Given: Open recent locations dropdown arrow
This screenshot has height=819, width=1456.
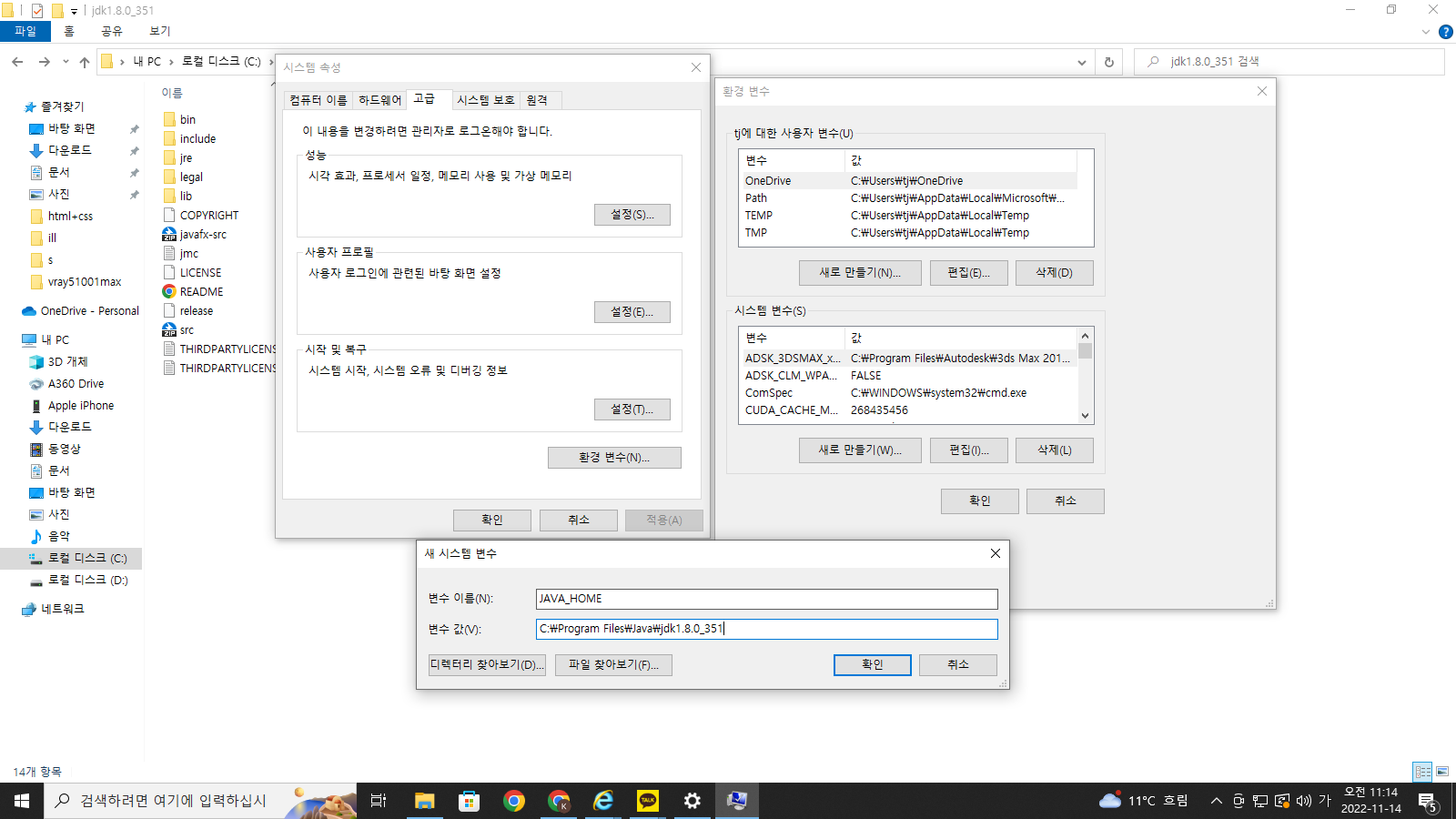Looking at the screenshot, I should pyautogui.click(x=66, y=62).
